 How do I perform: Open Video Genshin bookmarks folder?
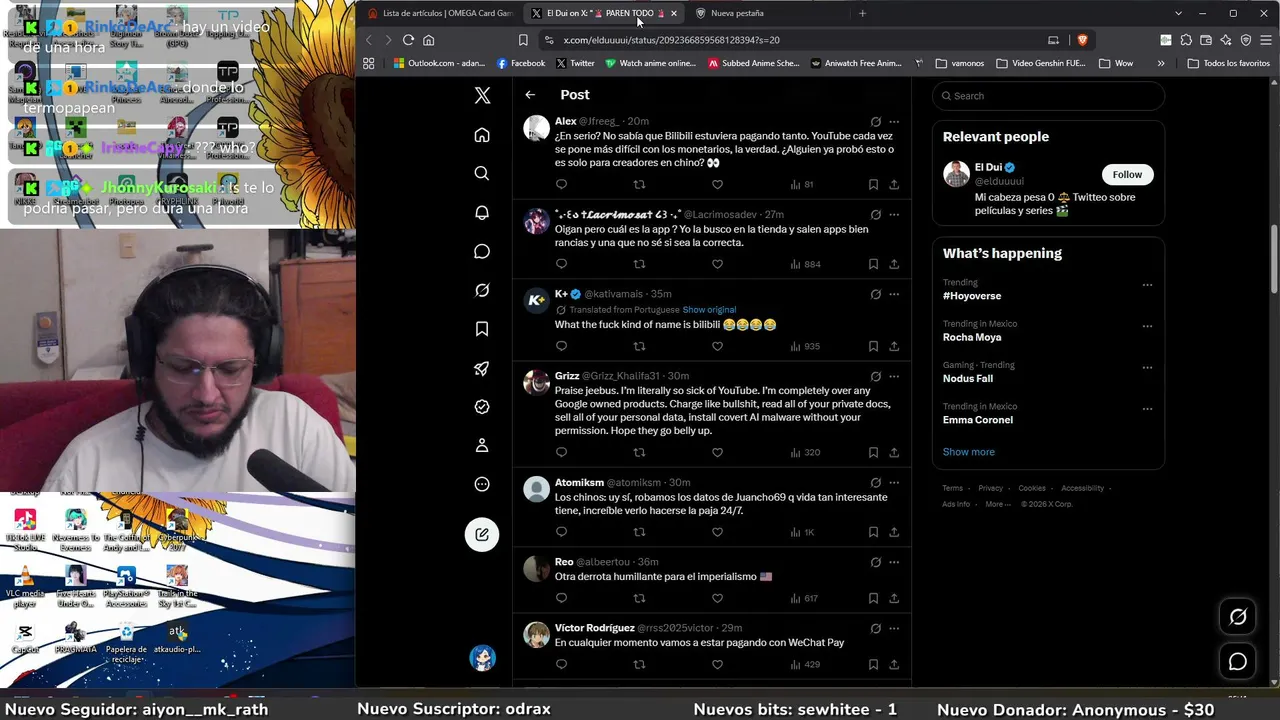coord(1040,63)
